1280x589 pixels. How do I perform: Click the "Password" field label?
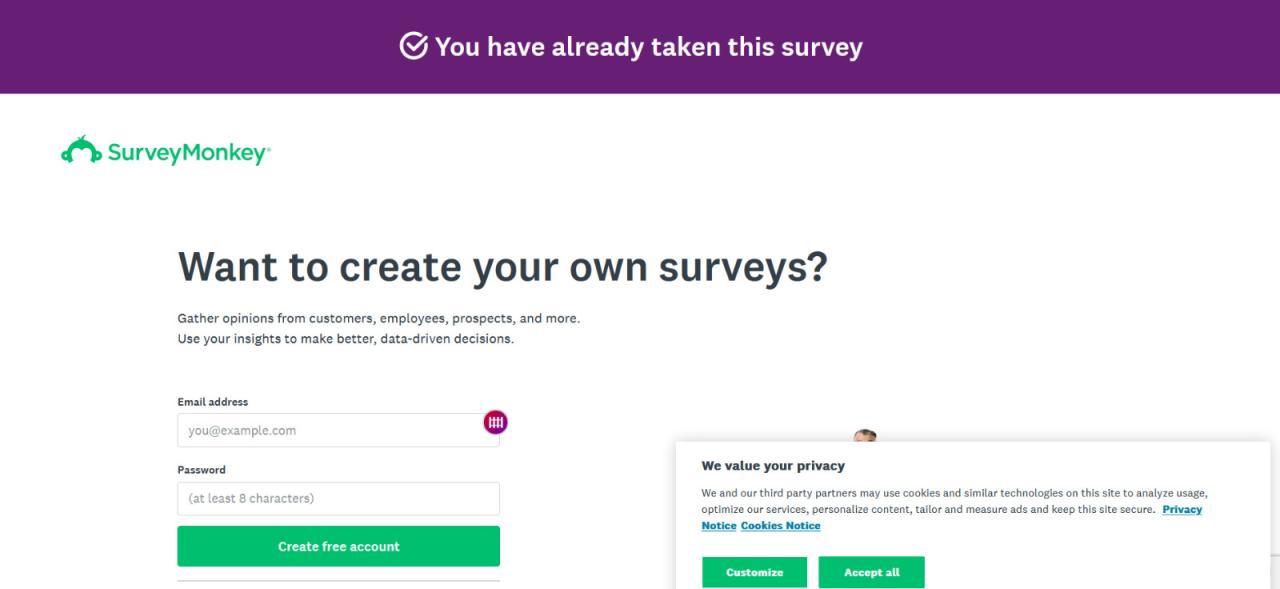(201, 470)
